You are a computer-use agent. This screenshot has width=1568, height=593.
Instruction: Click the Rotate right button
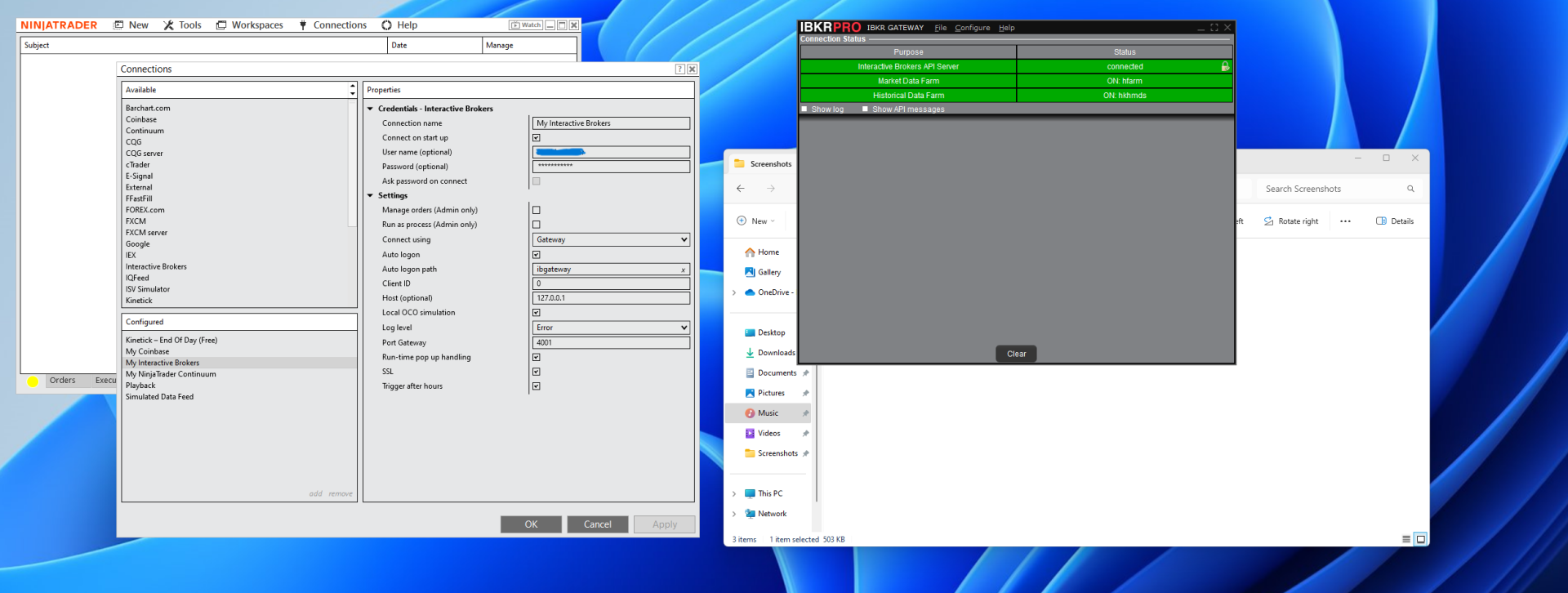(1291, 221)
